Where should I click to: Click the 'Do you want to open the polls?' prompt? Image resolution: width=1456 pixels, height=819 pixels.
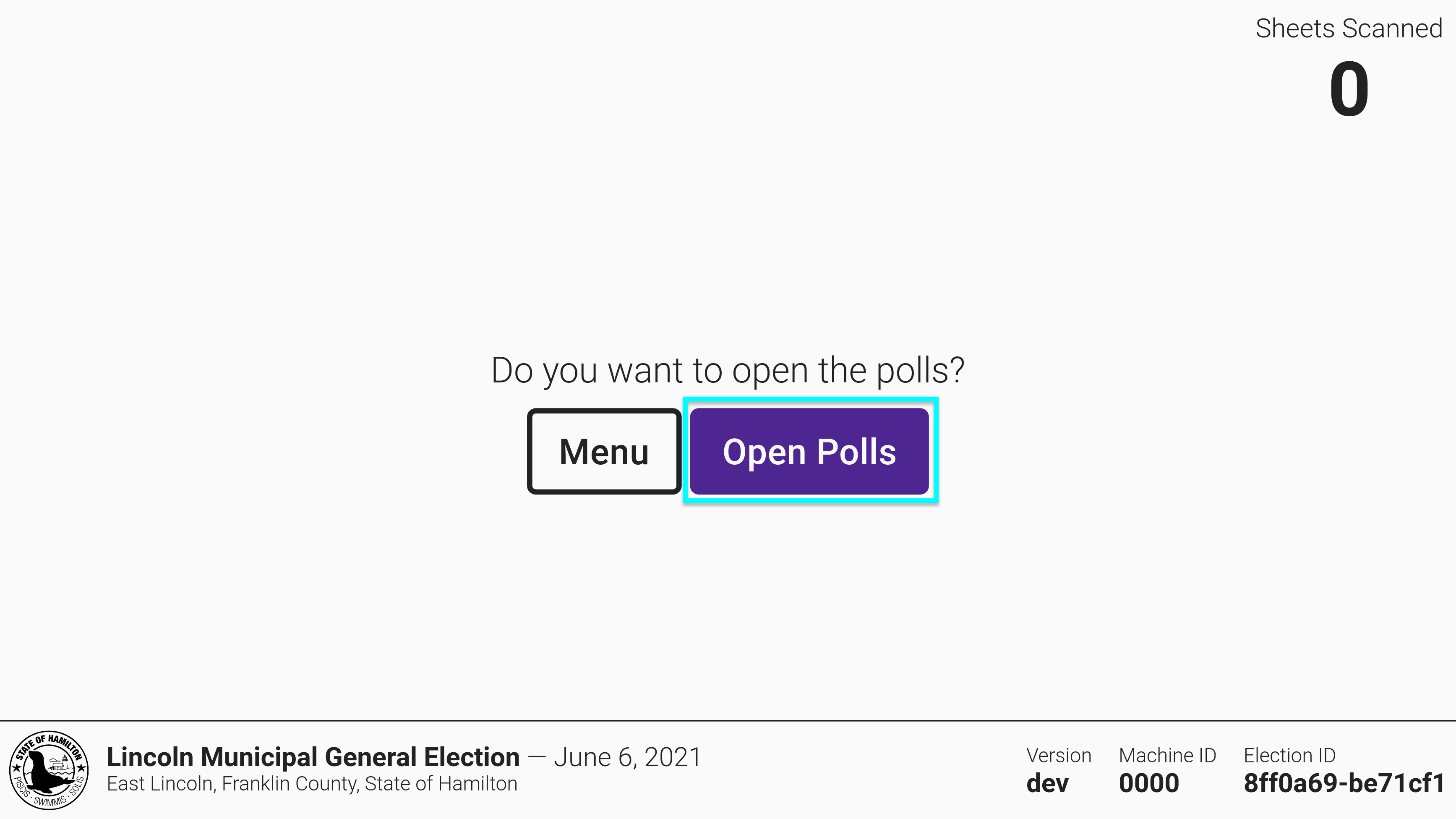click(728, 371)
